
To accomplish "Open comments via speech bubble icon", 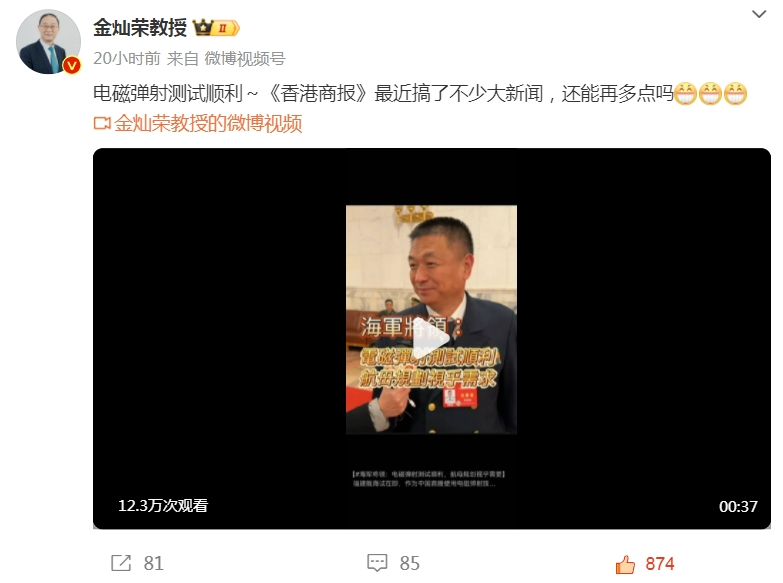I will [377, 563].
